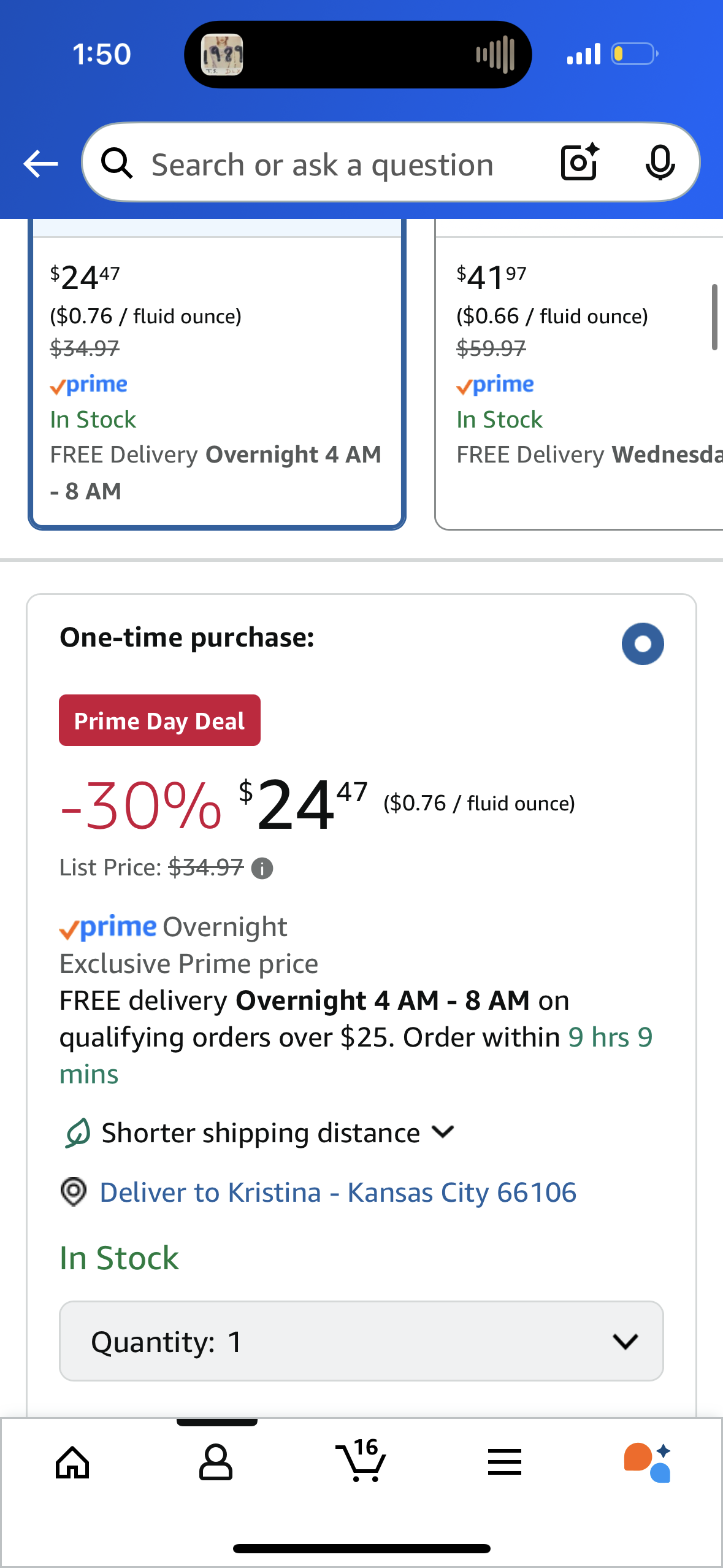
Task: Open the 1989 now-playing album thumbnail
Action: tap(222, 55)
